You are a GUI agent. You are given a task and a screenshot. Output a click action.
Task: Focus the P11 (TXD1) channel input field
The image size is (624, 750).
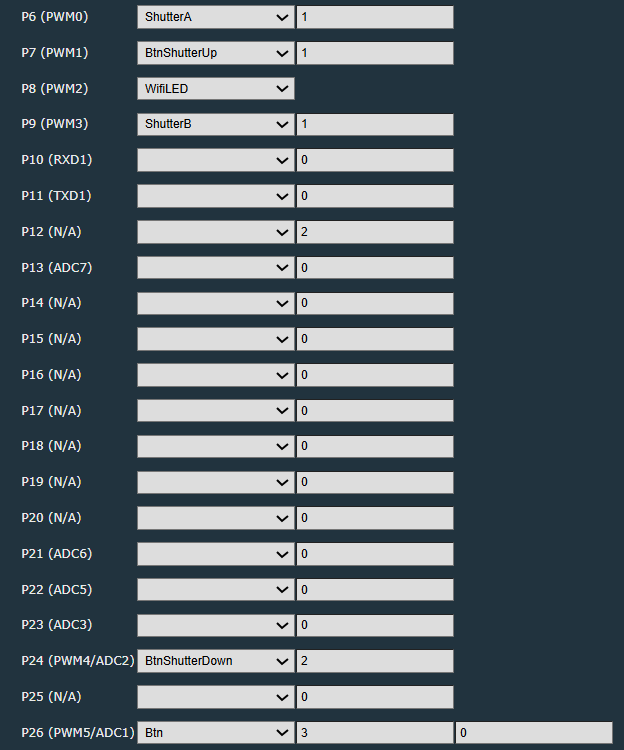tap(375, 196)
